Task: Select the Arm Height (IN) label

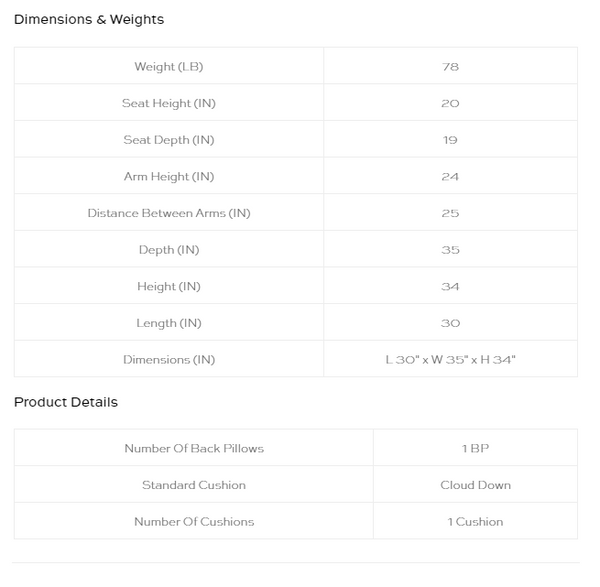Action: pos(169,177)
